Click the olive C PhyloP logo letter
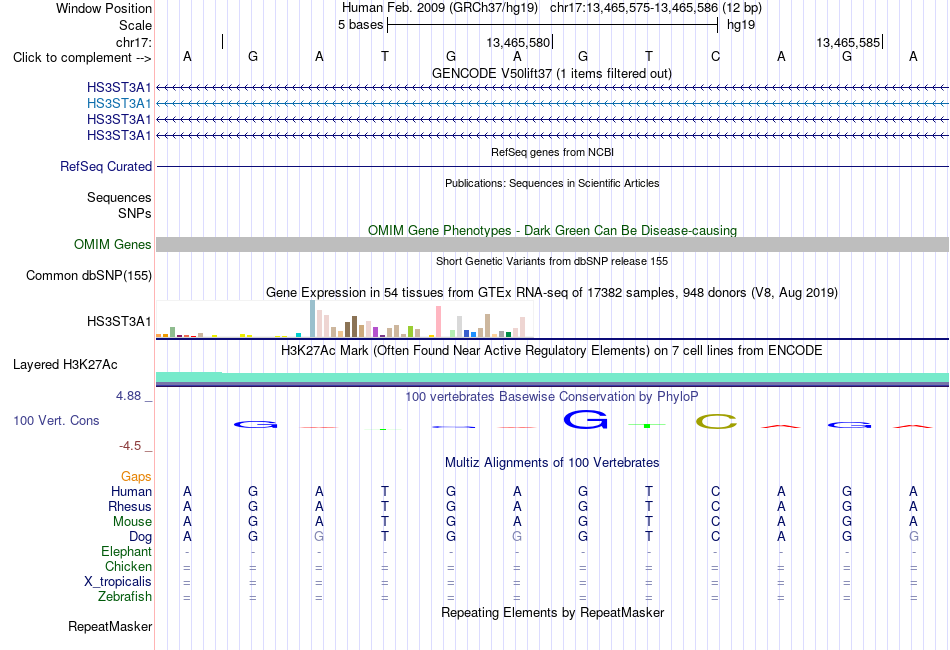 click(x=716, y=422)
